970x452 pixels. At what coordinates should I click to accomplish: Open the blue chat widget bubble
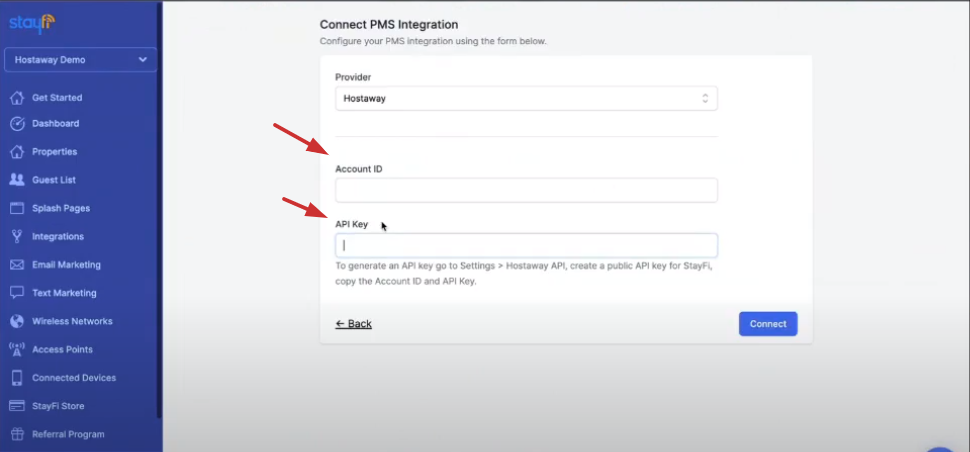click(x=940, y=450)
